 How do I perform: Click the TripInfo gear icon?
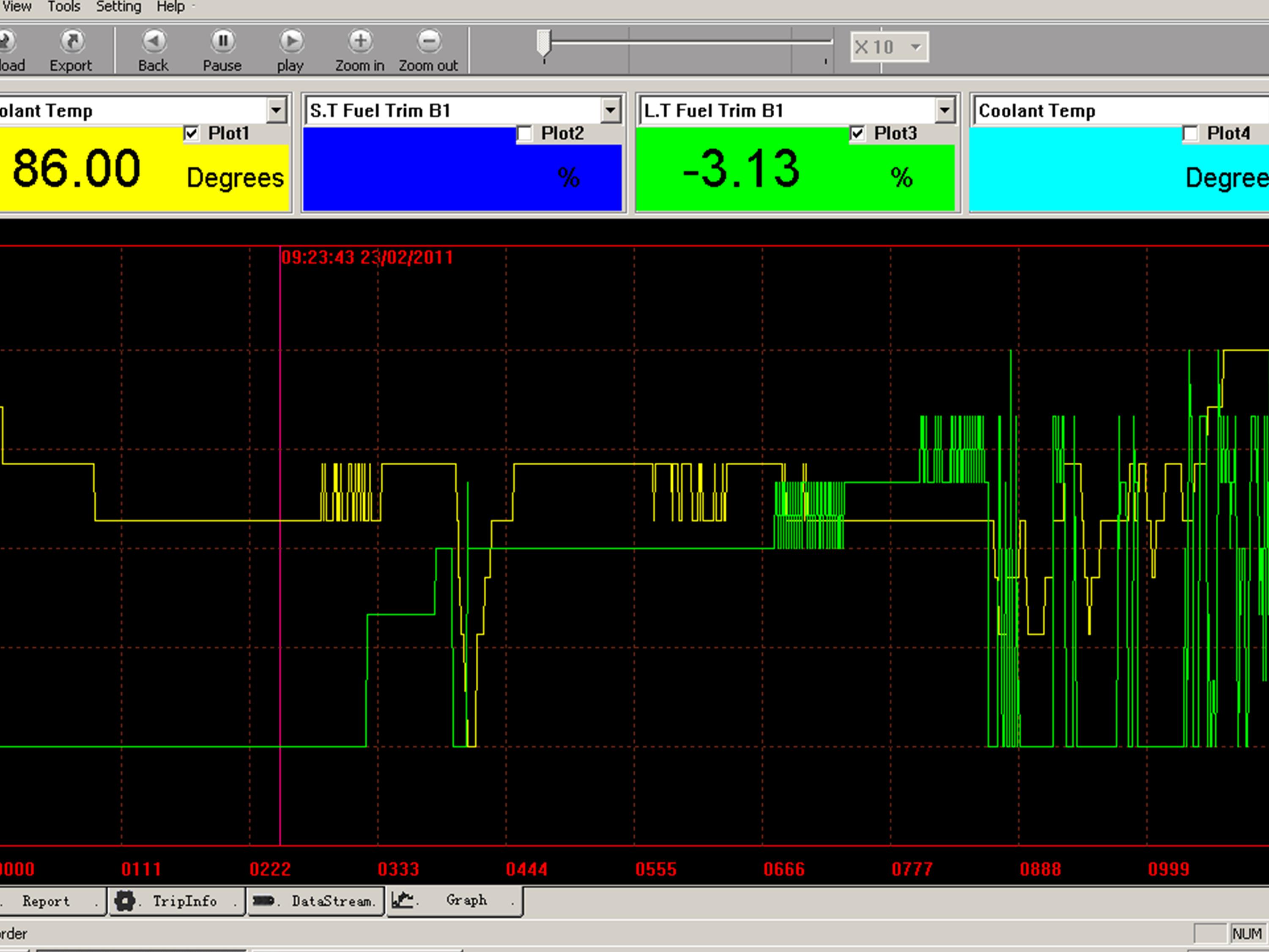tap(124, 901)
